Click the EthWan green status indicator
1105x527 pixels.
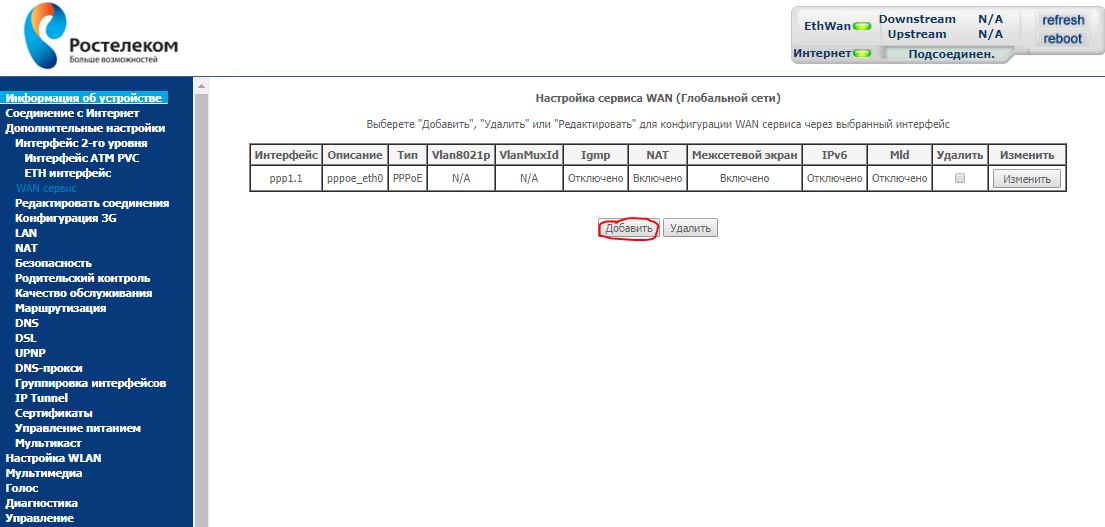861,27
